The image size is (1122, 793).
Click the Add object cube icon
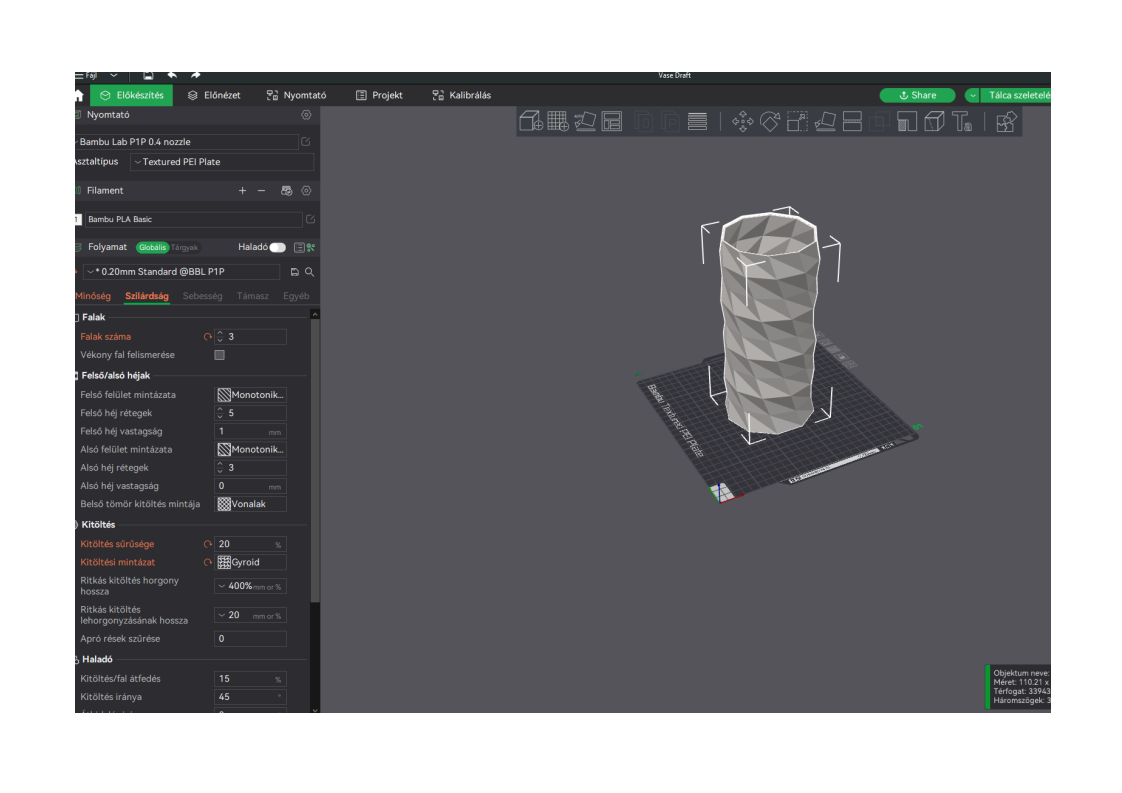530,121
